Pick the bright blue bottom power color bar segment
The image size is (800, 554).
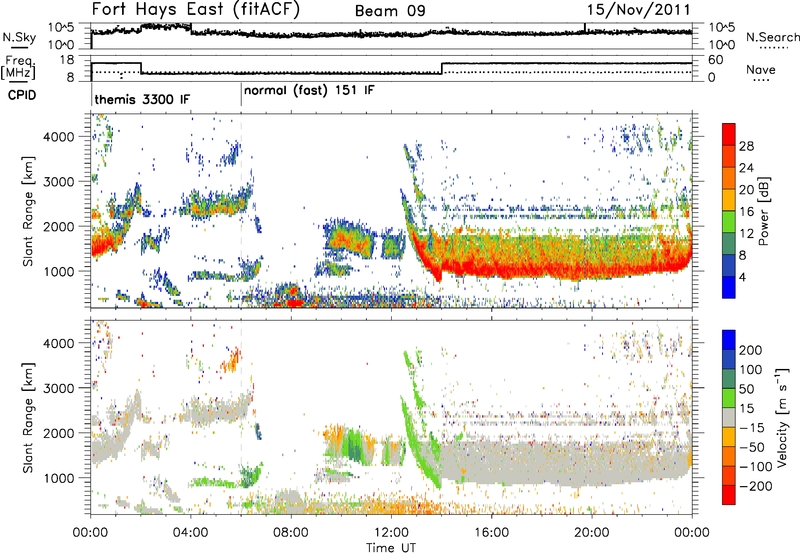pos(729,288)
